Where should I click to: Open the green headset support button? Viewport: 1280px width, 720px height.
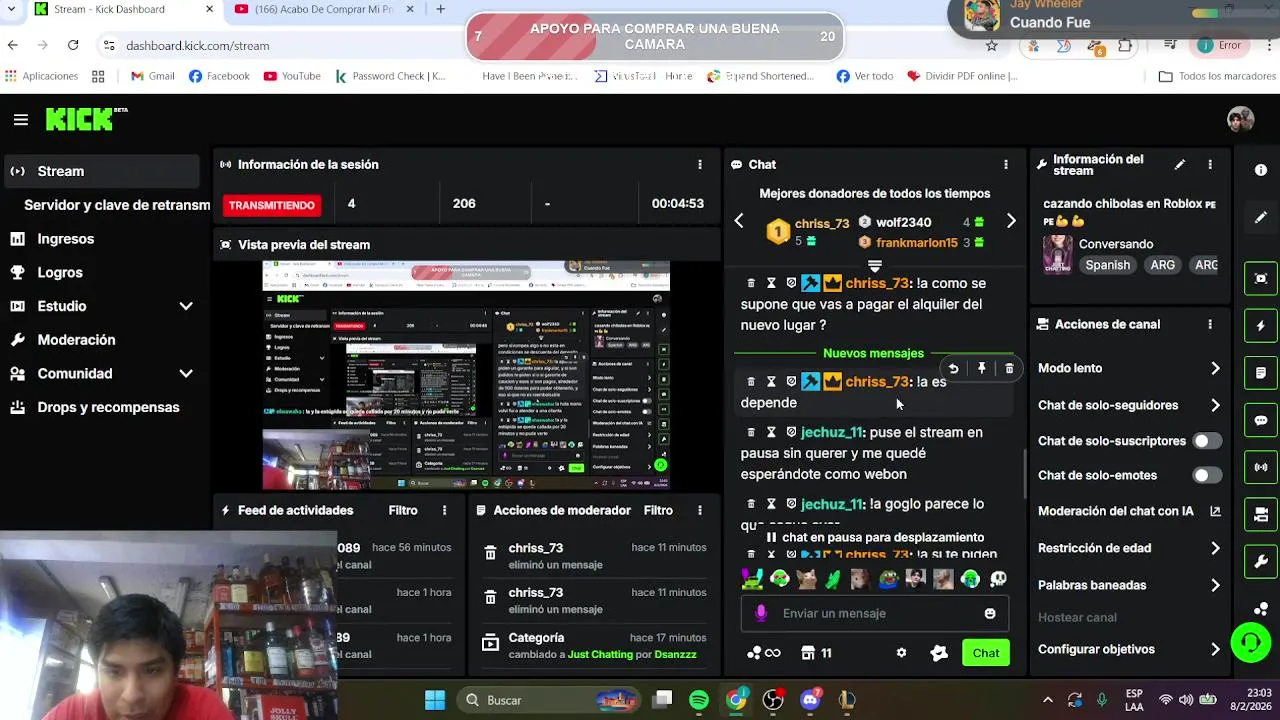point(1250,642)
